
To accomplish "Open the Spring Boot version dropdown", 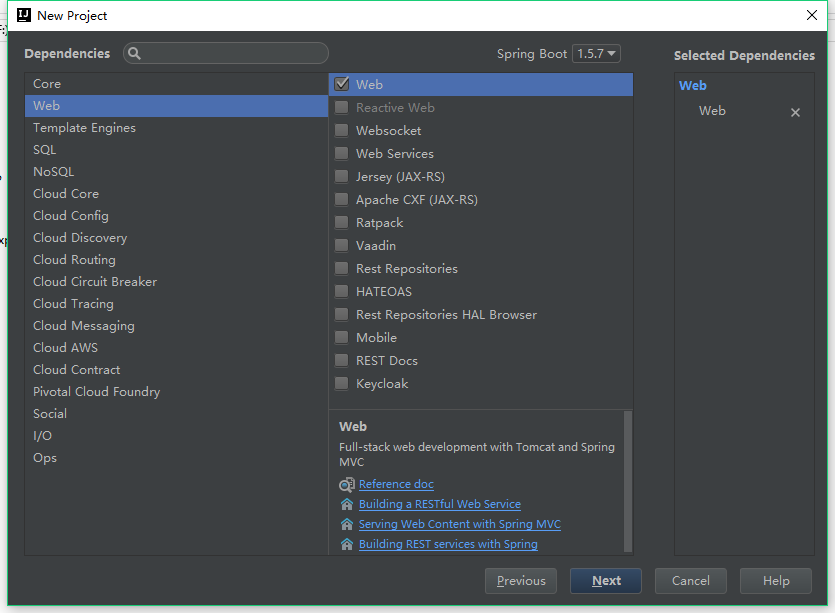I will coord(596,54).
